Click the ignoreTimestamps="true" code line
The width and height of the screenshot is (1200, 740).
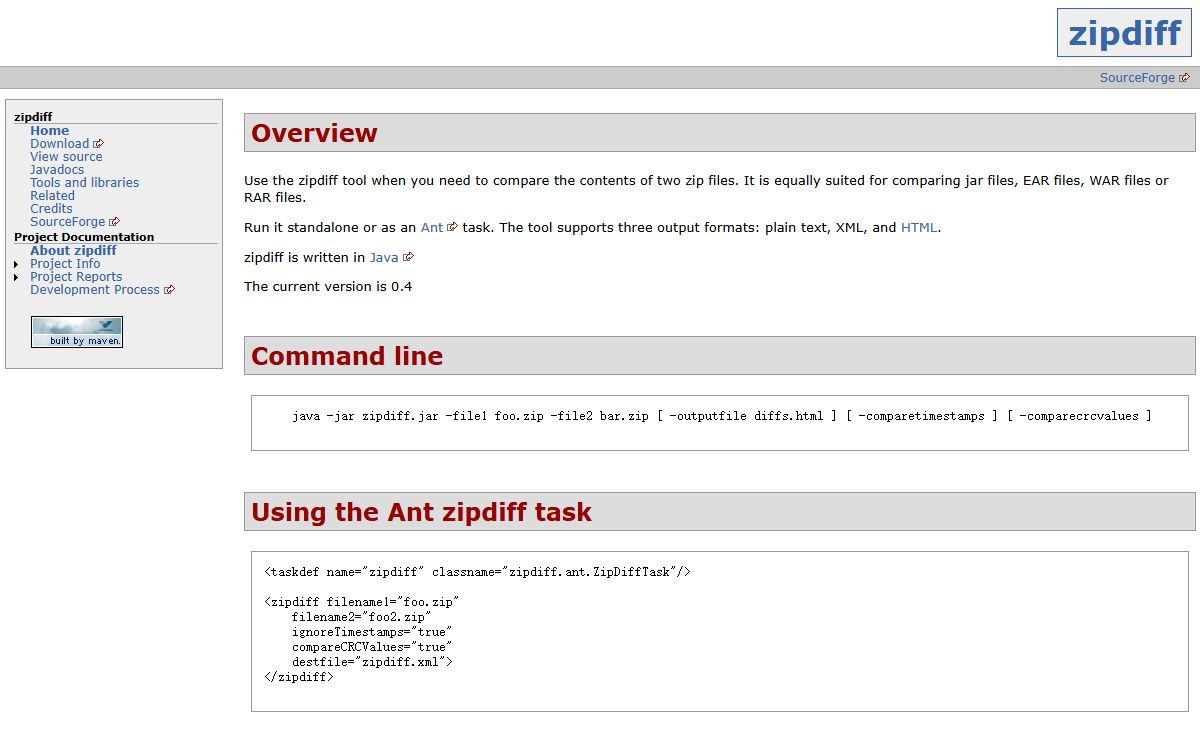[372, 632]
